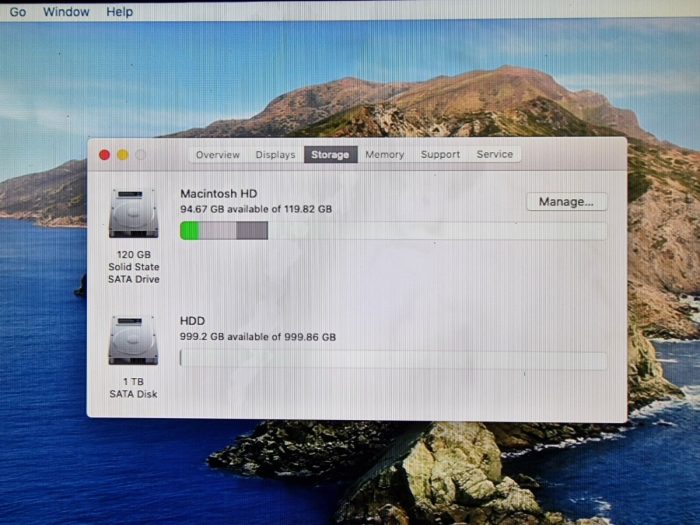The width and height of the screenshot is (700, 525).
Task: Minimize the window with the yellow button
Action: (x=122, y=155)
